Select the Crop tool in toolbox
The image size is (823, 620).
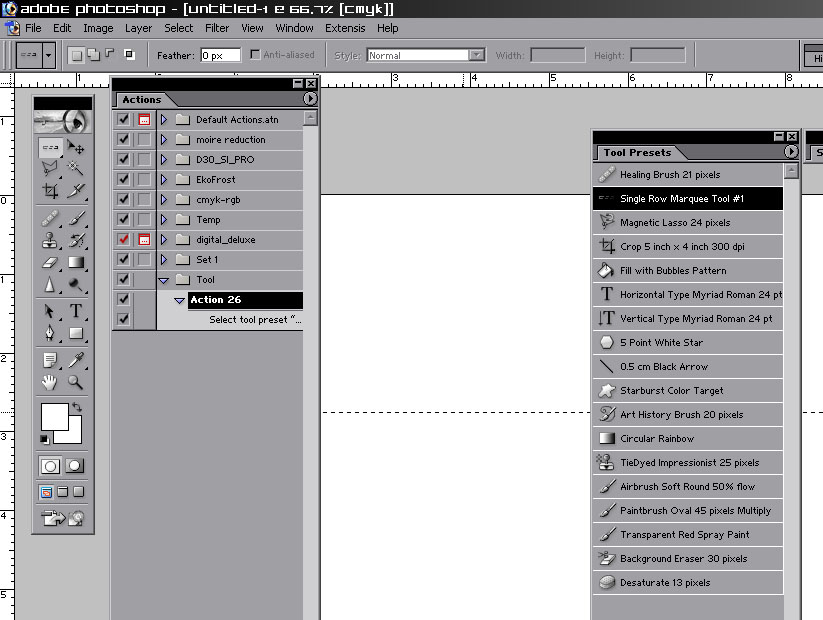(50, 190)
